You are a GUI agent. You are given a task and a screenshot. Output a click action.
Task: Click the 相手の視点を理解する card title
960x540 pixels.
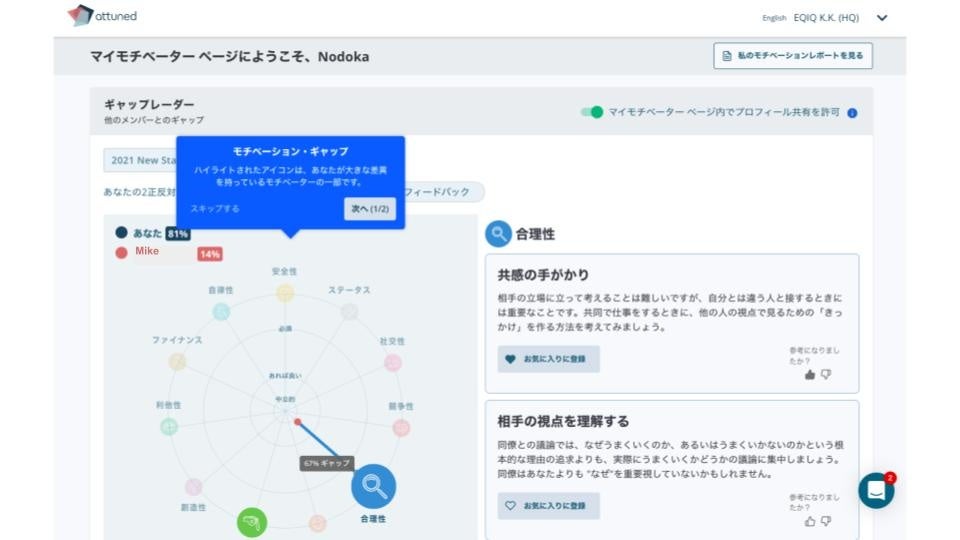563,421
